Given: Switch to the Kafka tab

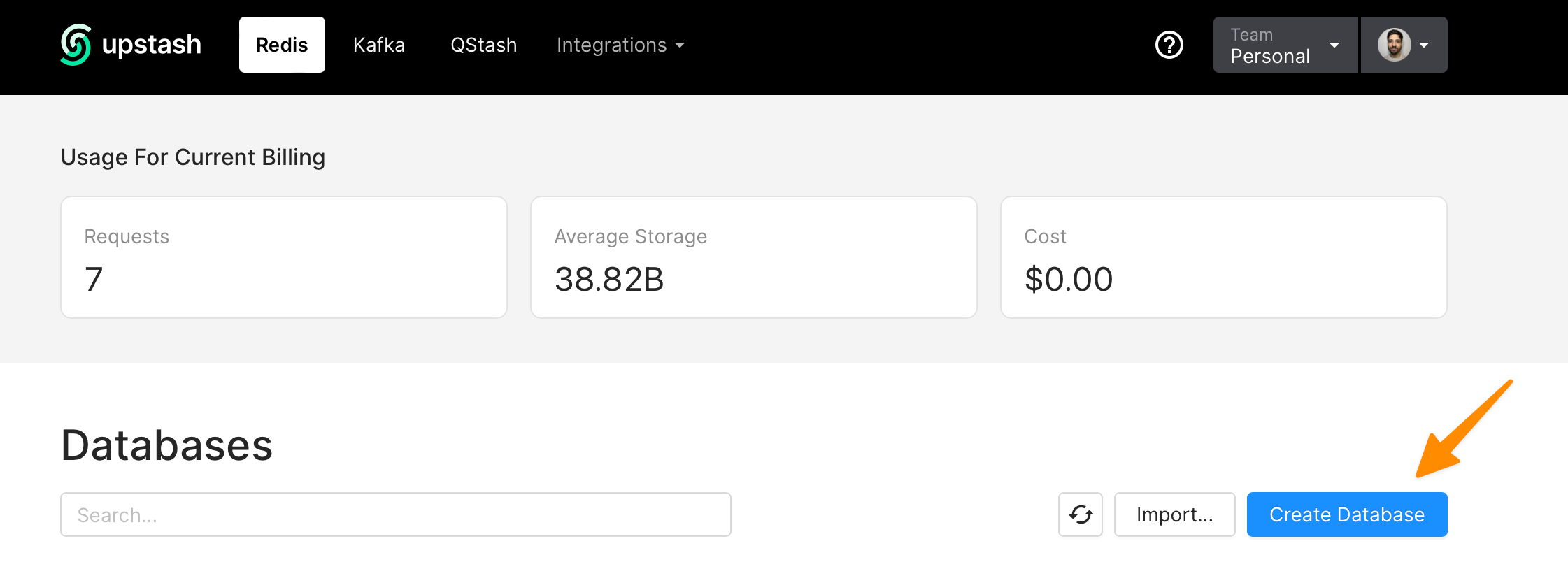Looking at the screenshot, I should (x=379, y=45).
